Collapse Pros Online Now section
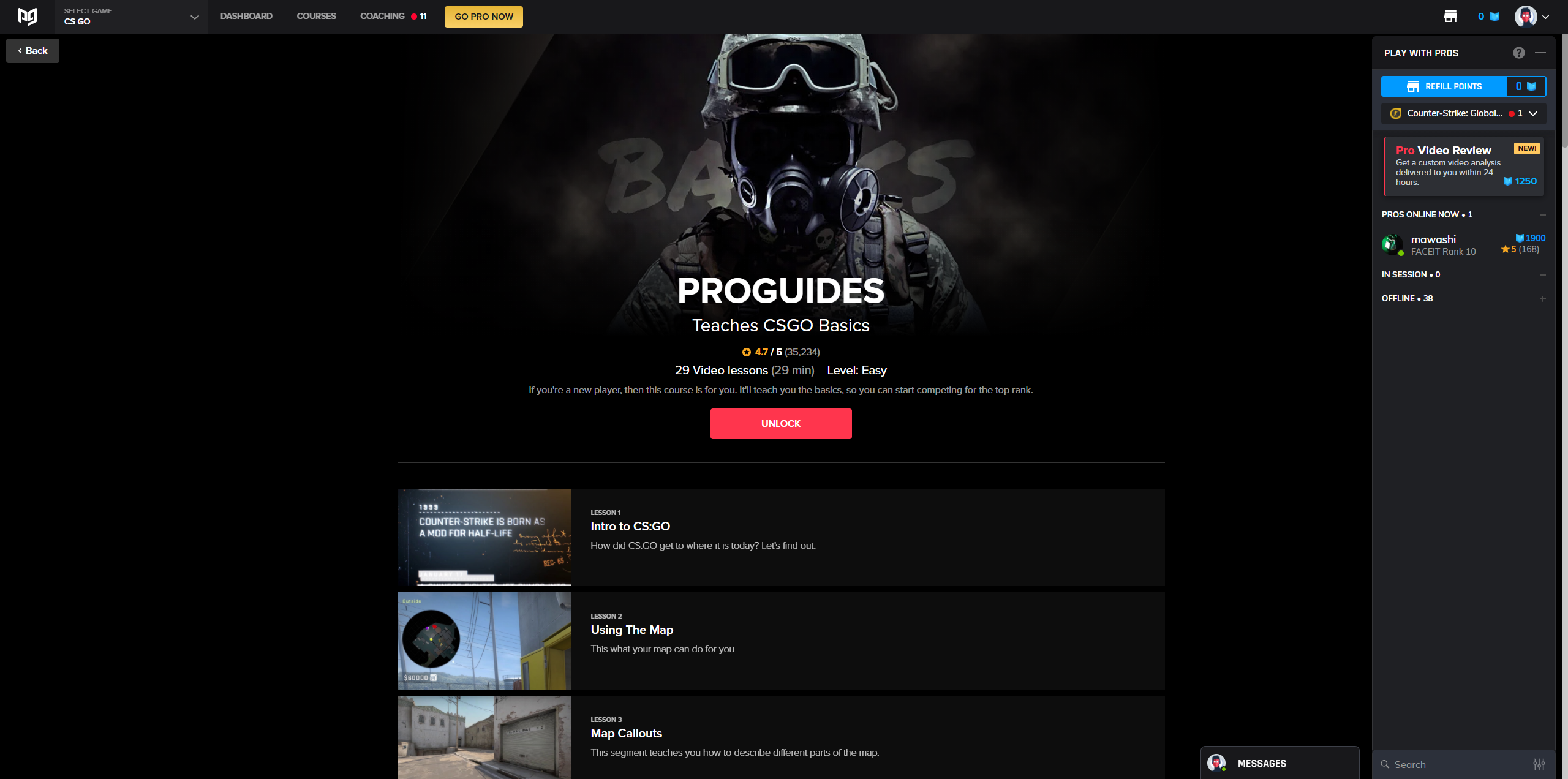Image resolution: width=1568 pixels, height=779 pixels. click(x=1542, y=215)
